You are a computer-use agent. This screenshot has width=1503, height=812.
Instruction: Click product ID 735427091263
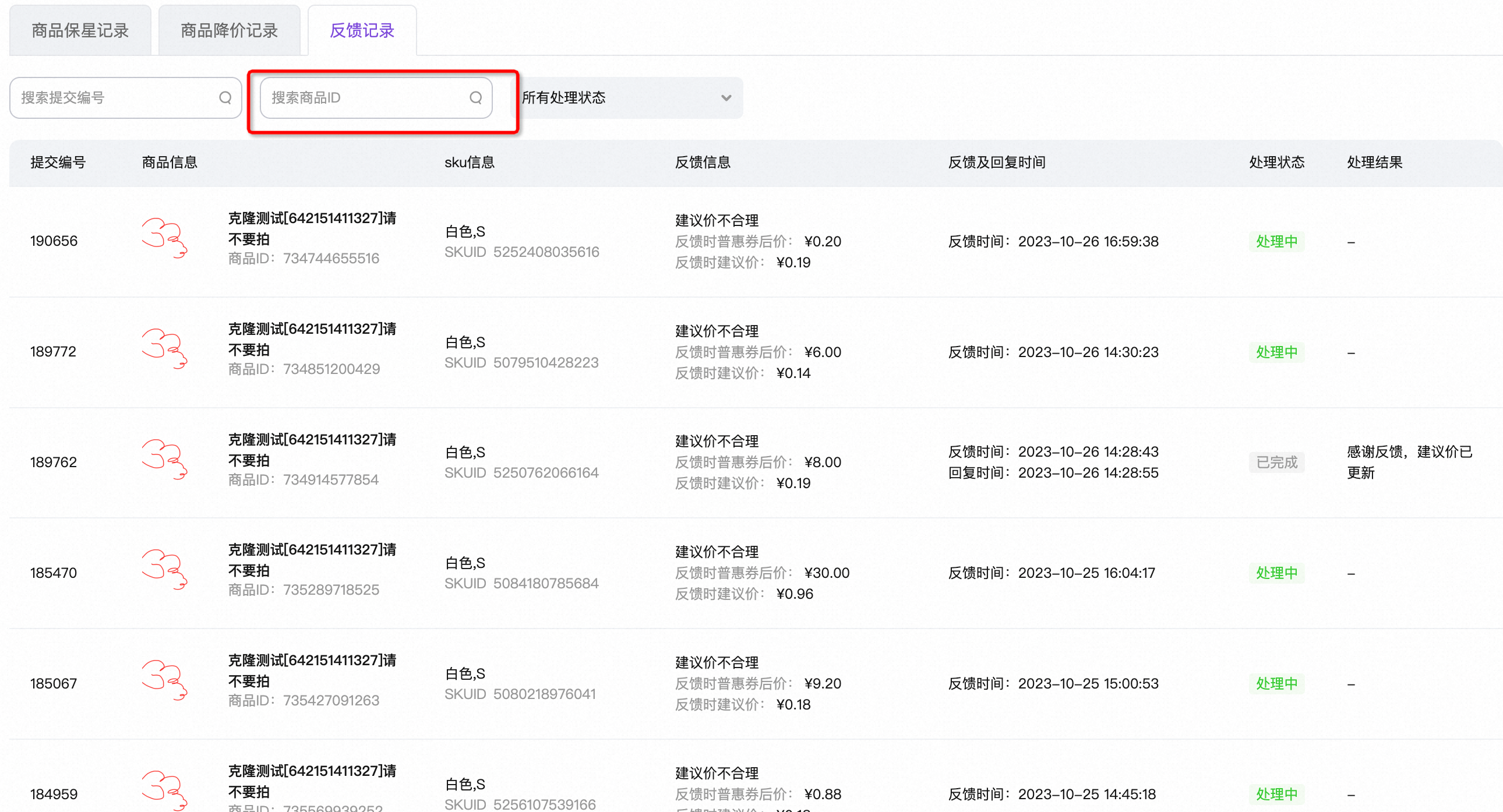click(x=331, y=701)
